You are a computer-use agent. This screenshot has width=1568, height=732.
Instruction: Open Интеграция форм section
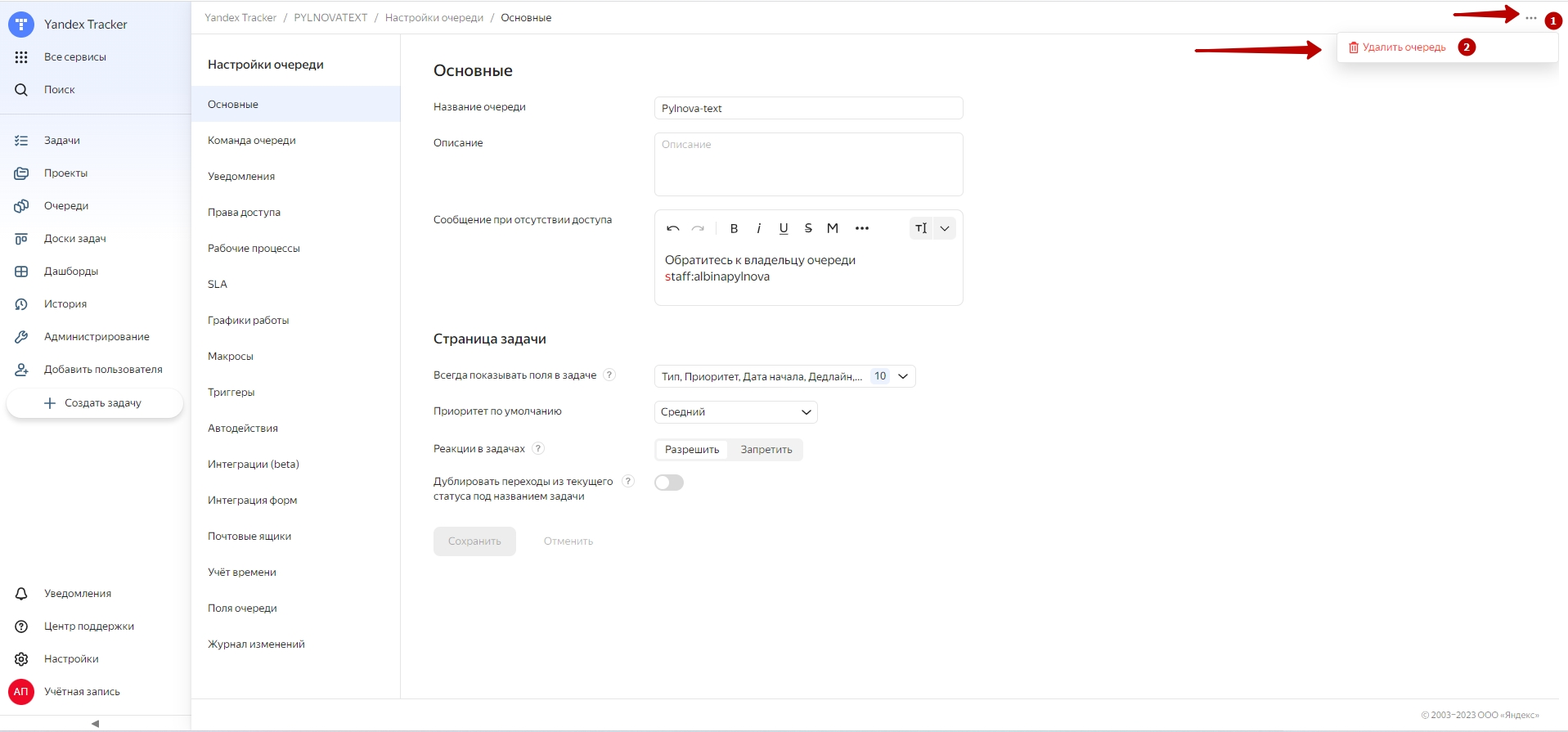tap(296, 501)
